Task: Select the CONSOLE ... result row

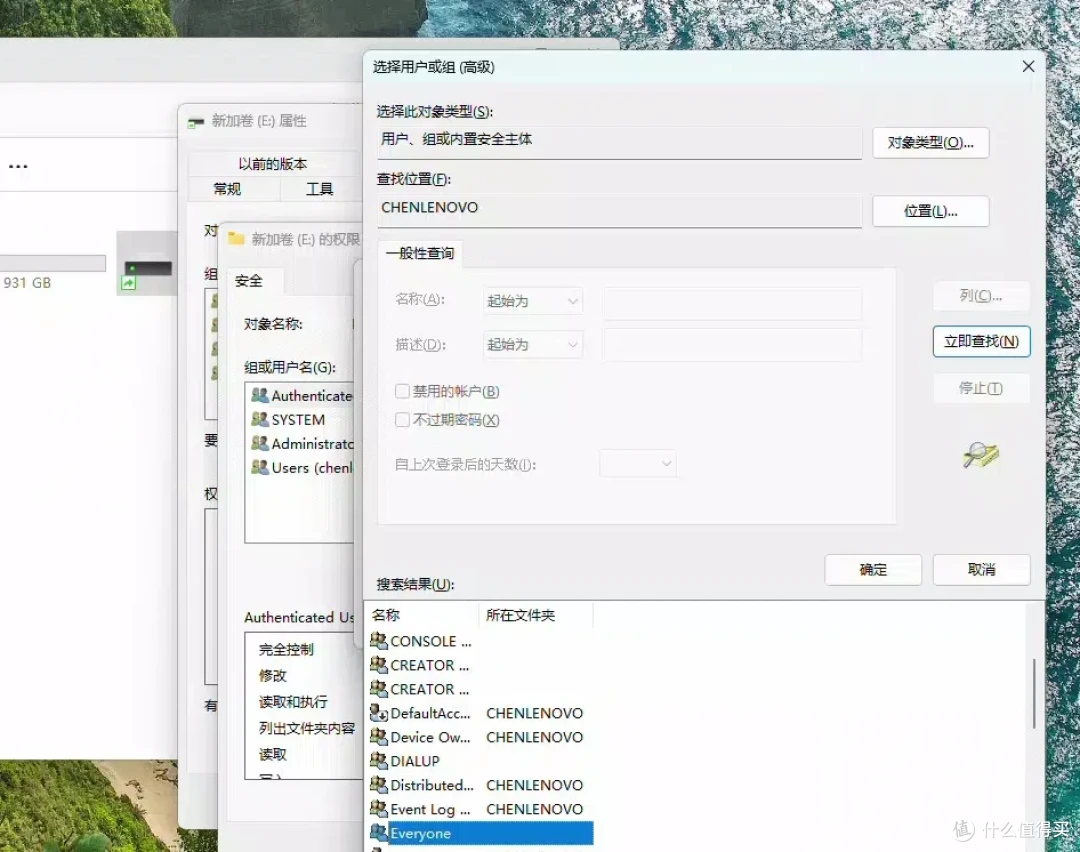Action: pos(481,641)
